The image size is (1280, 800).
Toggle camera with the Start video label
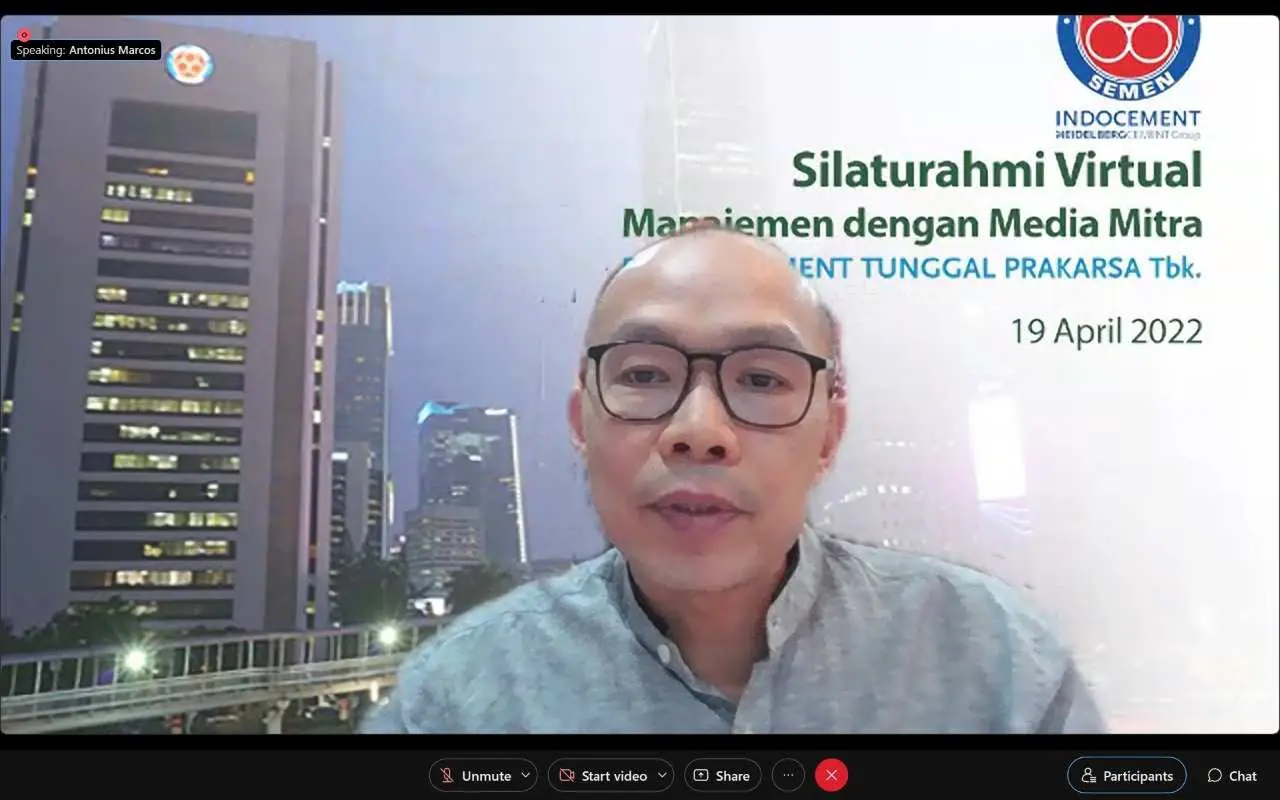coord(614,776)
